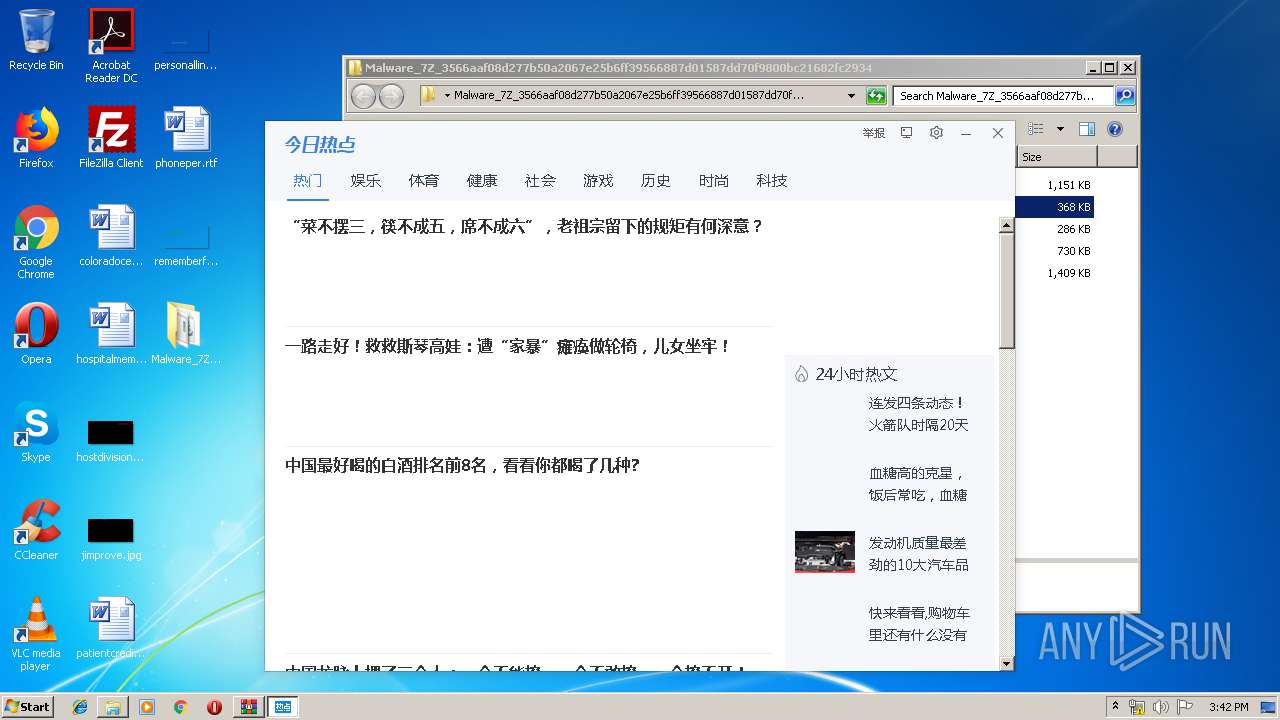The height and width of the screenshot is (720, 1280).
Task: Open hot article 血糖高的克星
Action: coord(918,484)
